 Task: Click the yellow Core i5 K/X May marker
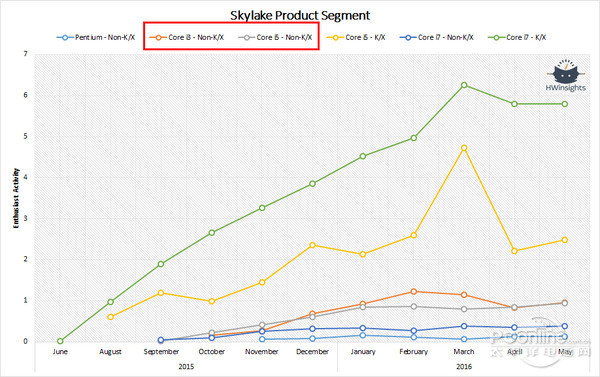pyautogui.click(x=565, y=240)
